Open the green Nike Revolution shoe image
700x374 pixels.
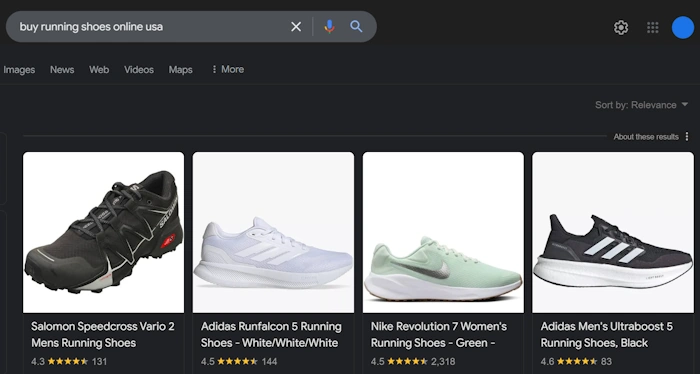(x=443, y=232)
